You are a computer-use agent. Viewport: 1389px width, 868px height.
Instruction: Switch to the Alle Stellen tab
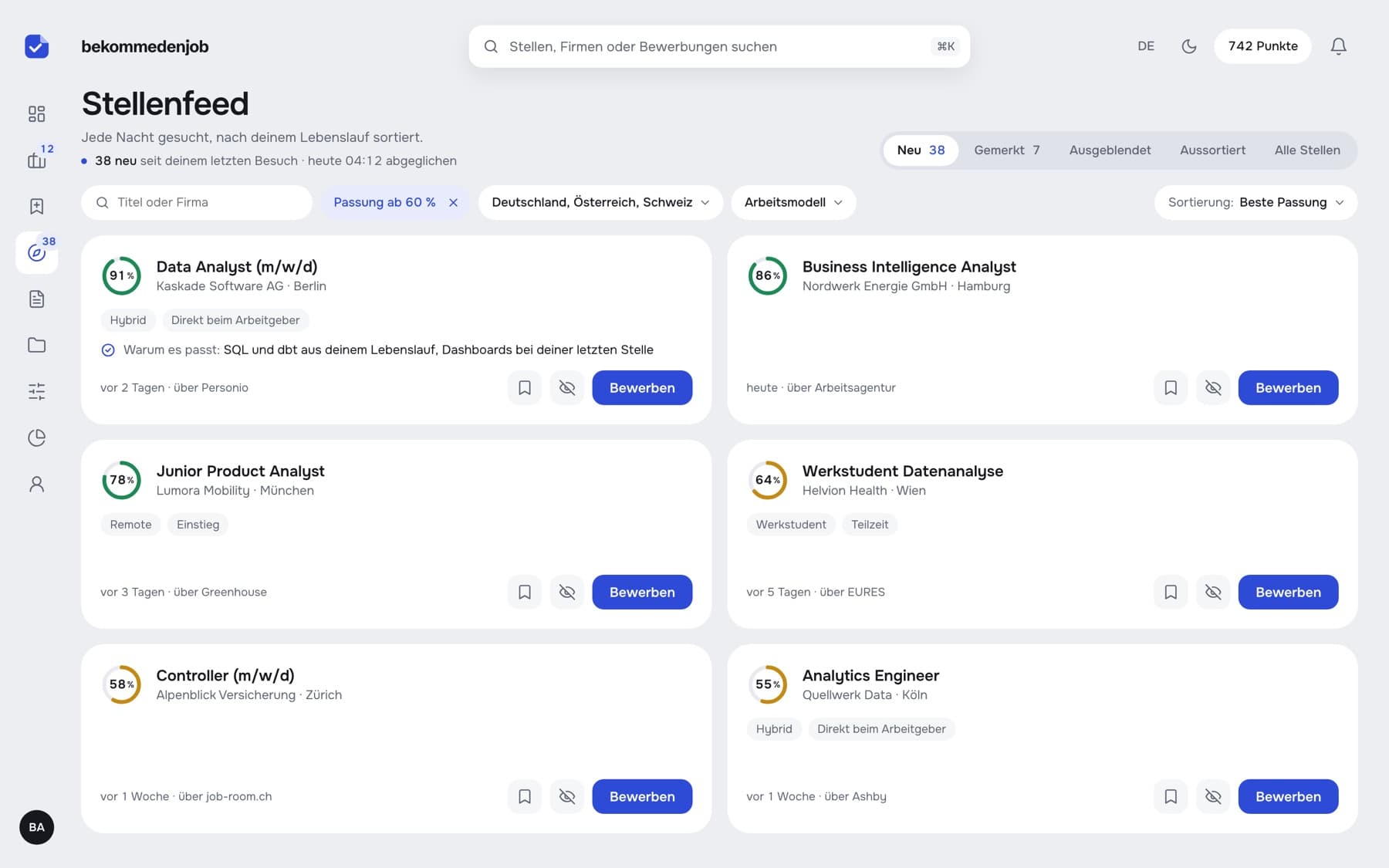(1307, 150)
